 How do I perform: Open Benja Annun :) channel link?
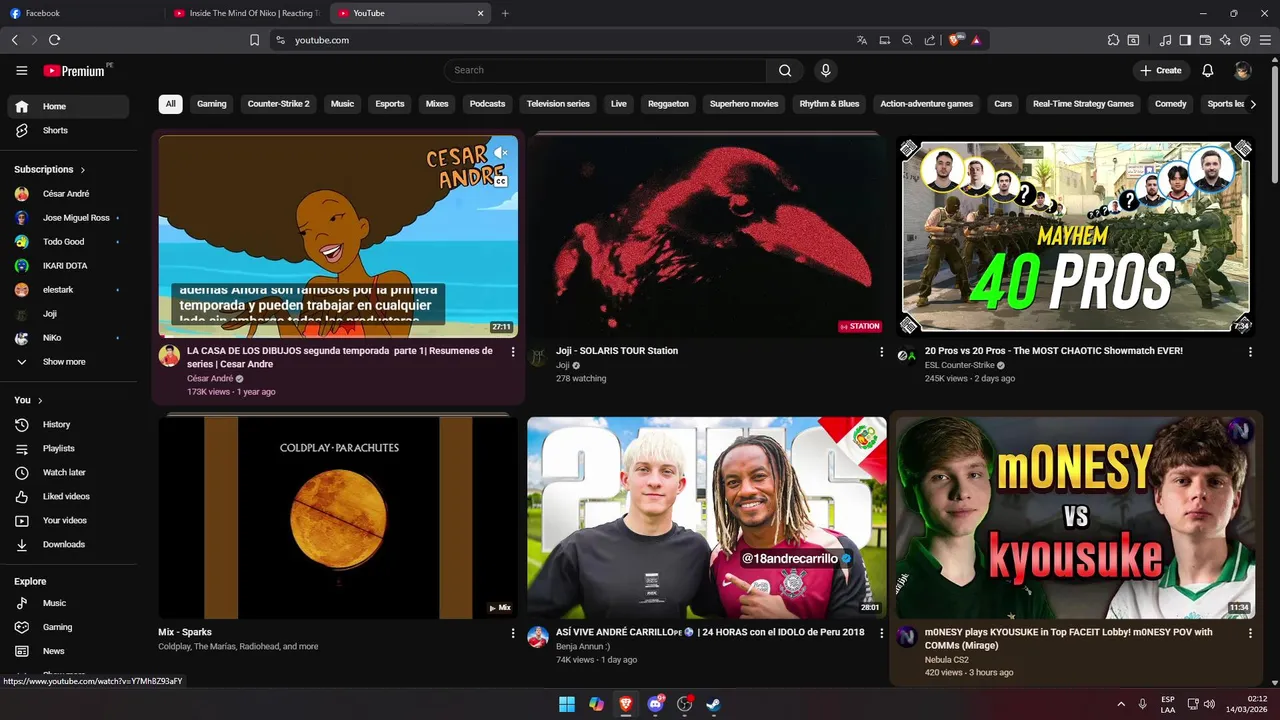(x=583, y=646)
